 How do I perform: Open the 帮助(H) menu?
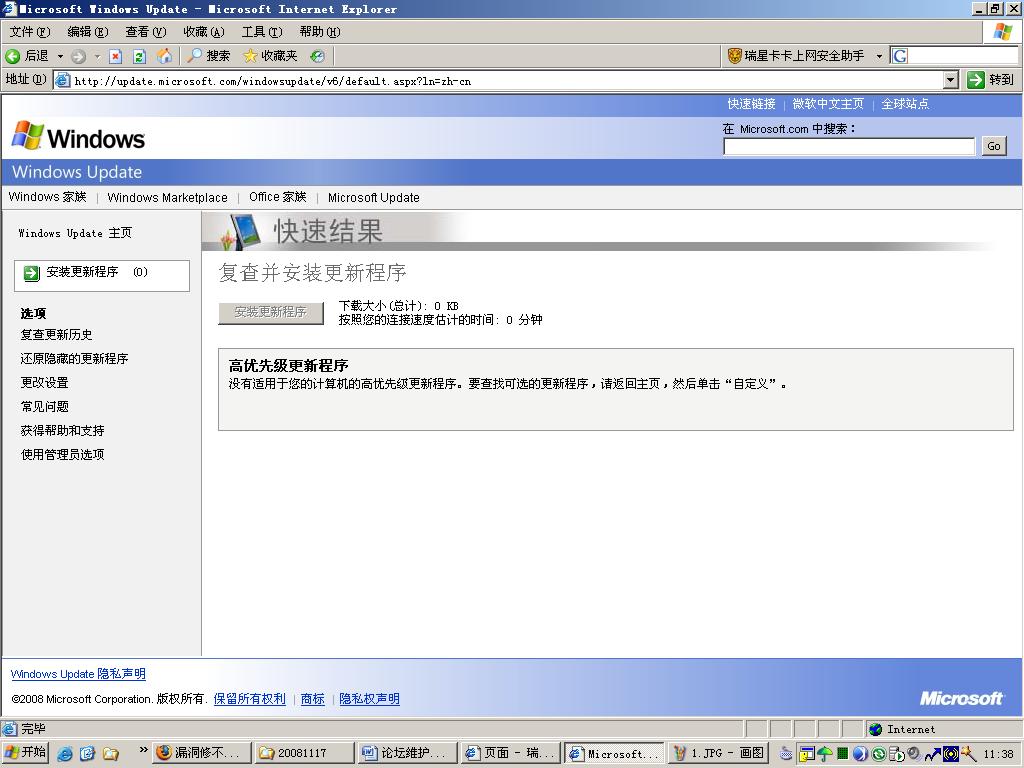[320, 32]
